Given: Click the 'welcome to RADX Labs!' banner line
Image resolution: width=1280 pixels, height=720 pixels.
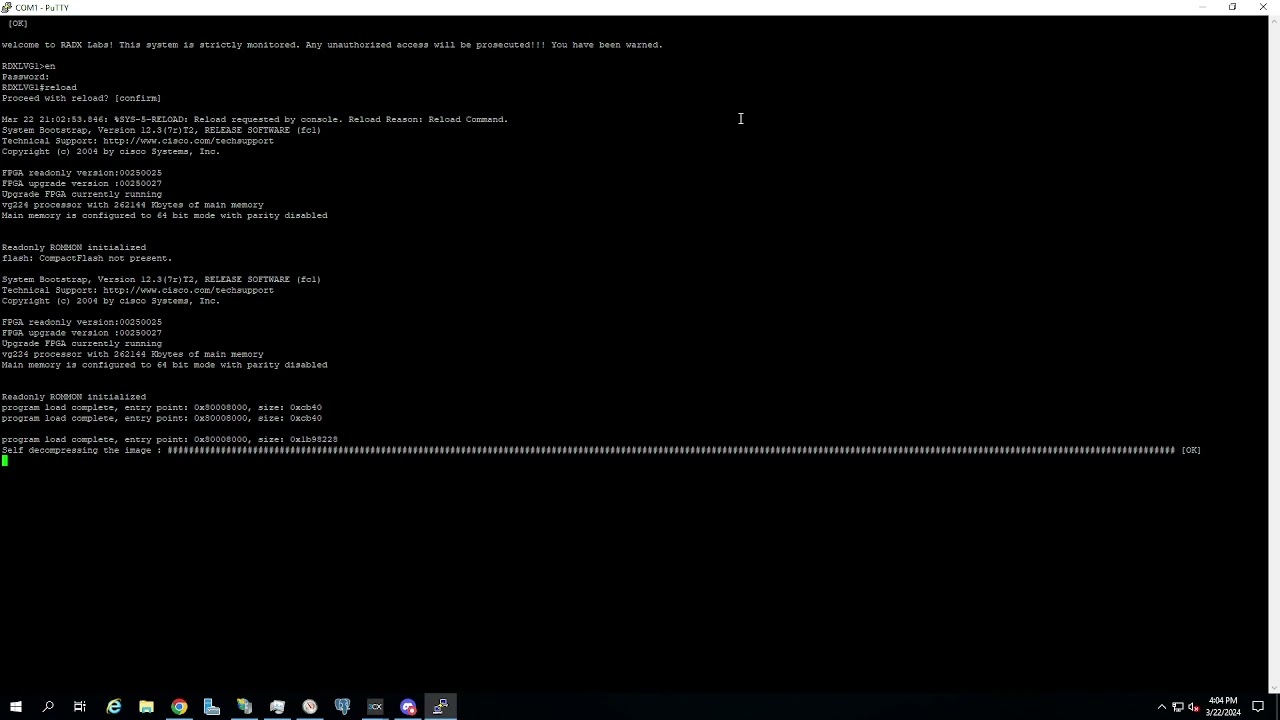Looking at the screenshot, I should pos(332,45).
